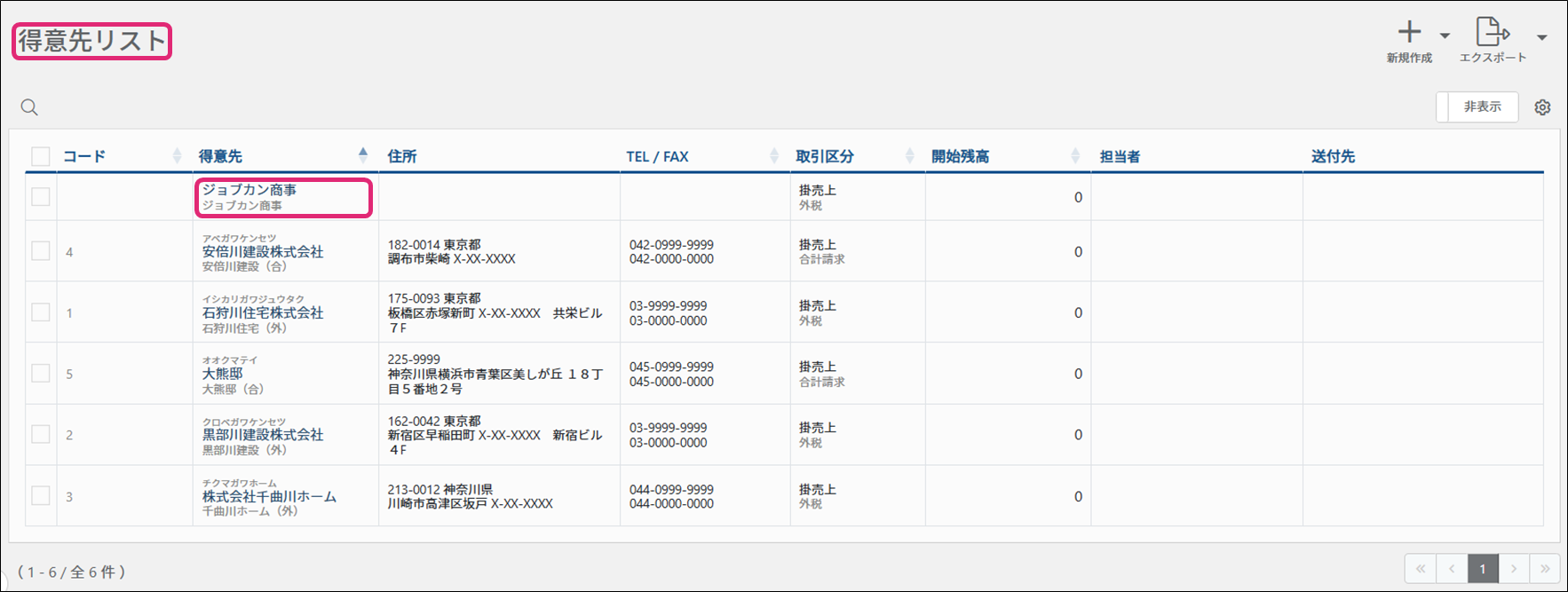Sort by 開始残高 column arrows

point(1075,156)
